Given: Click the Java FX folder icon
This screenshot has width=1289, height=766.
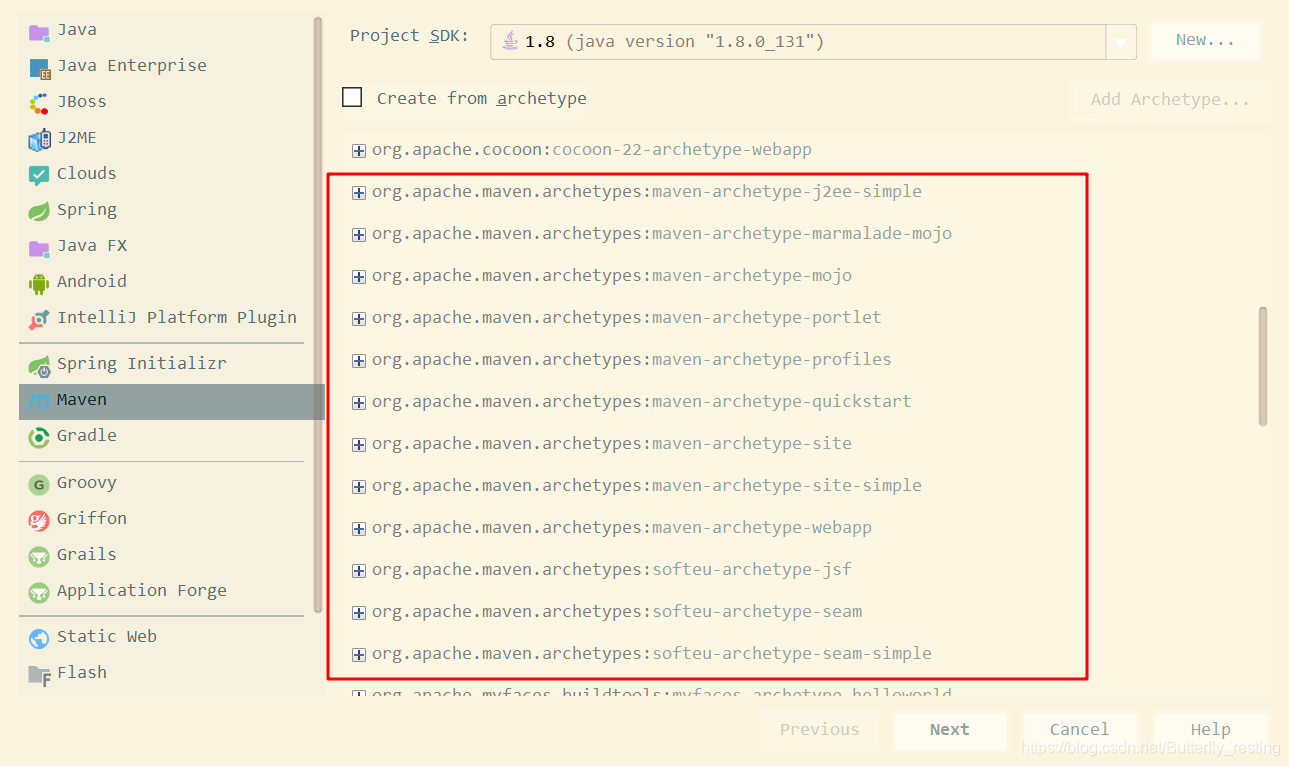Looking at the screenshot, I should point(39,247).
